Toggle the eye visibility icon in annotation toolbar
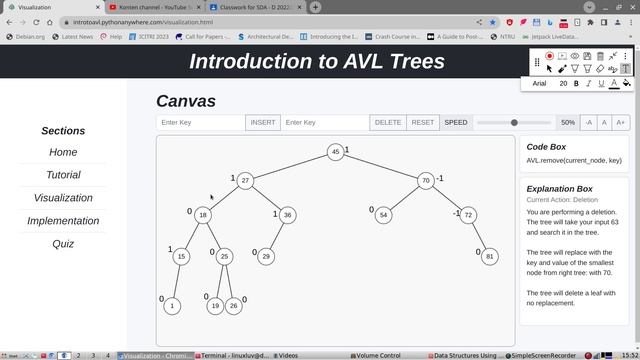Screen dimensions: 640x360 pyautogui.click(x=575, y=56)
